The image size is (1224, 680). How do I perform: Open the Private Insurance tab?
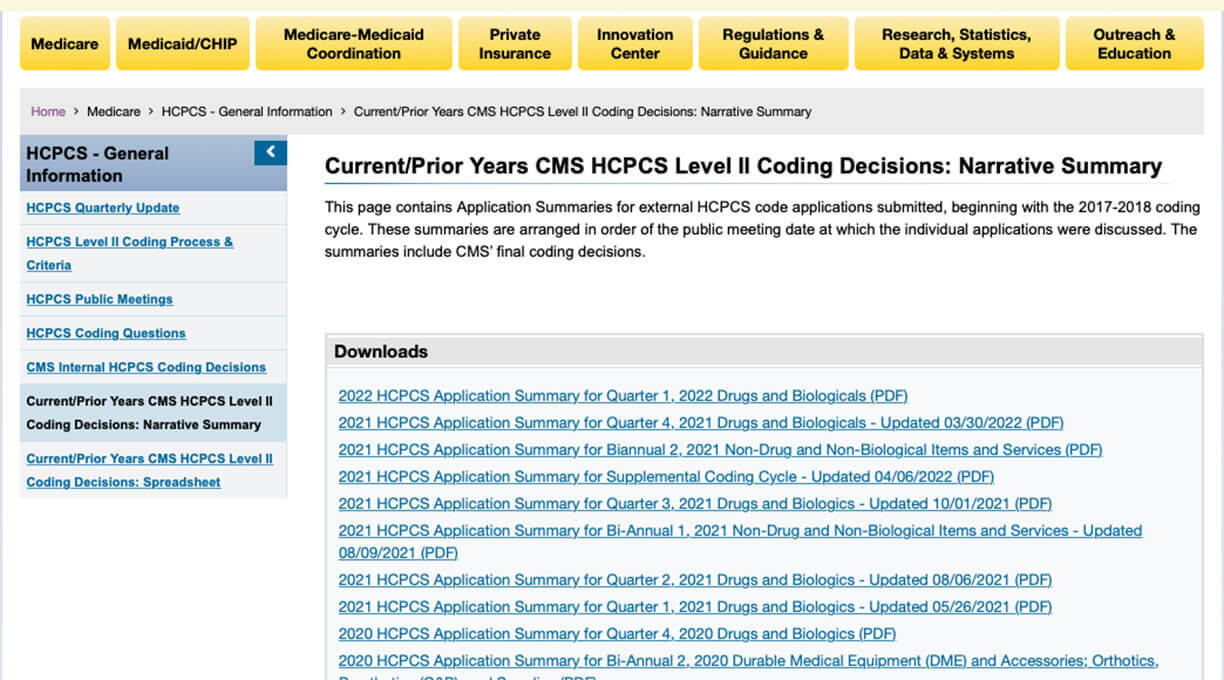(515, 44)
